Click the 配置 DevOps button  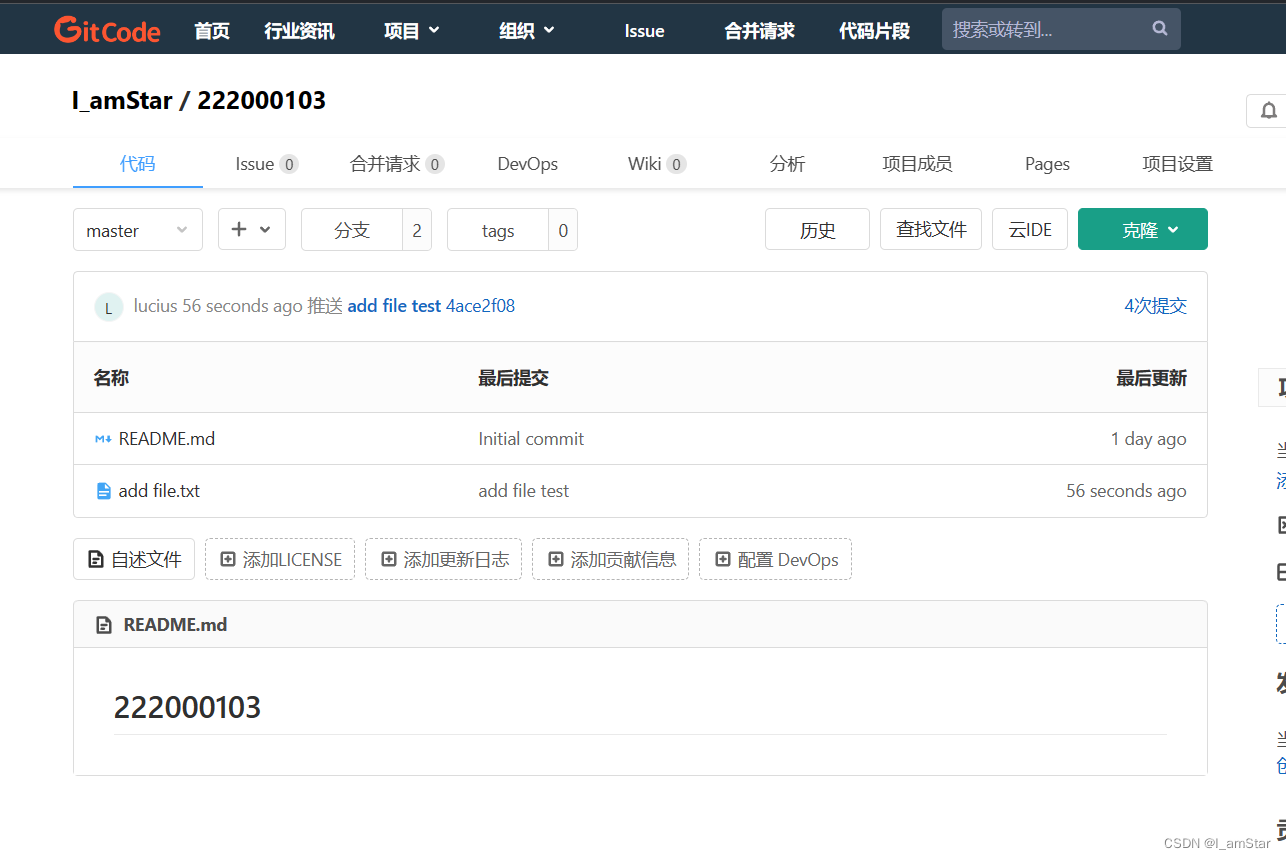775,559
